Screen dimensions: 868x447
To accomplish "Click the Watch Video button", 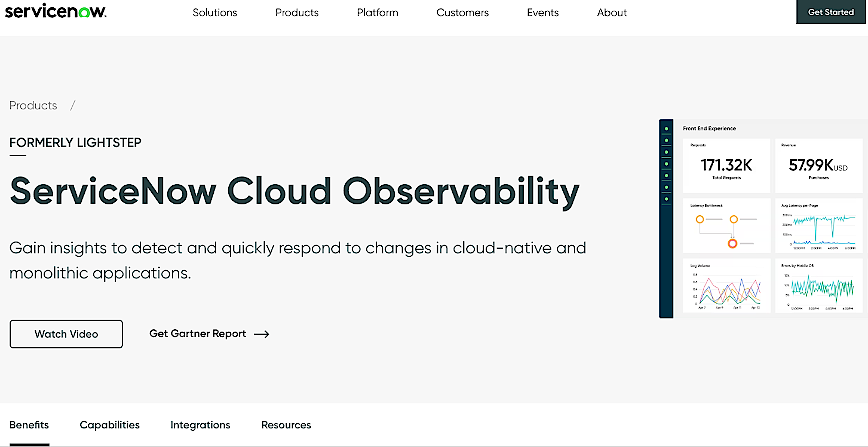I will [x=66, y=334].
